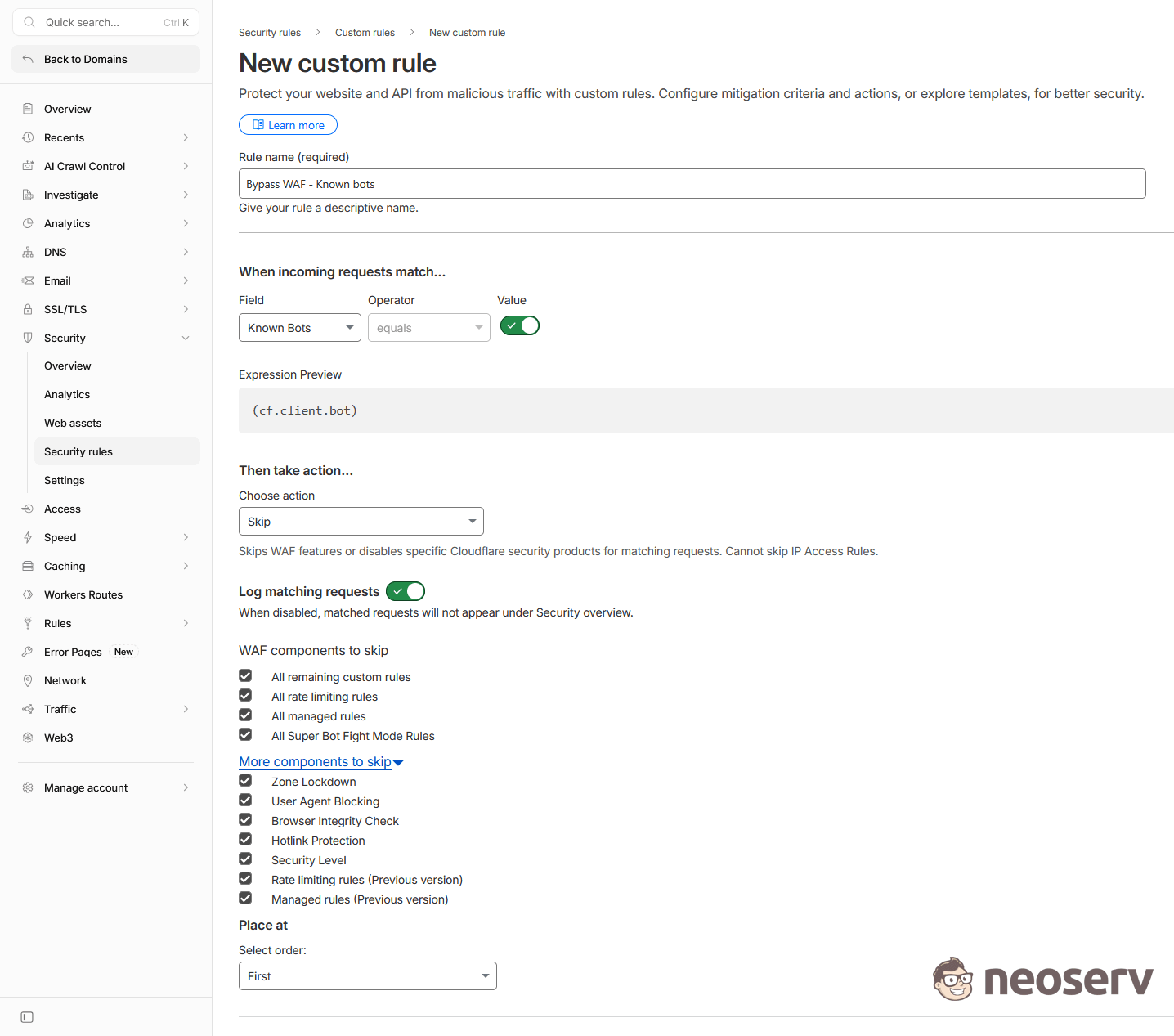Uncheck the User Agent Blocking checkbox
Screen dimensions: 1174x1036
pyautogui.click(x=245, y=800)
